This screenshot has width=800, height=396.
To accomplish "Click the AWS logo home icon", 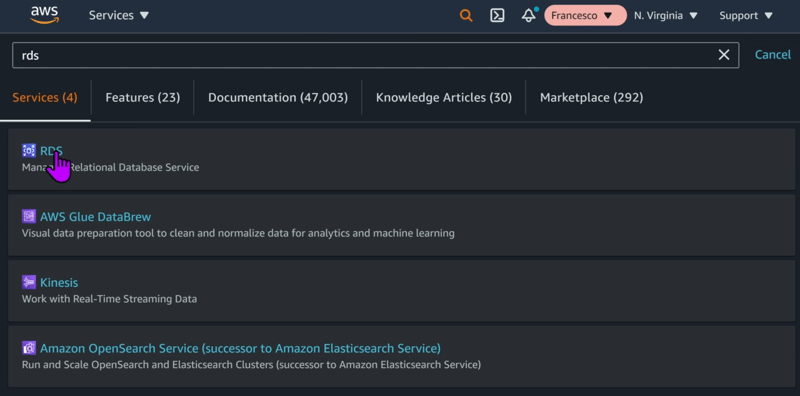I will tap(45, 15).
